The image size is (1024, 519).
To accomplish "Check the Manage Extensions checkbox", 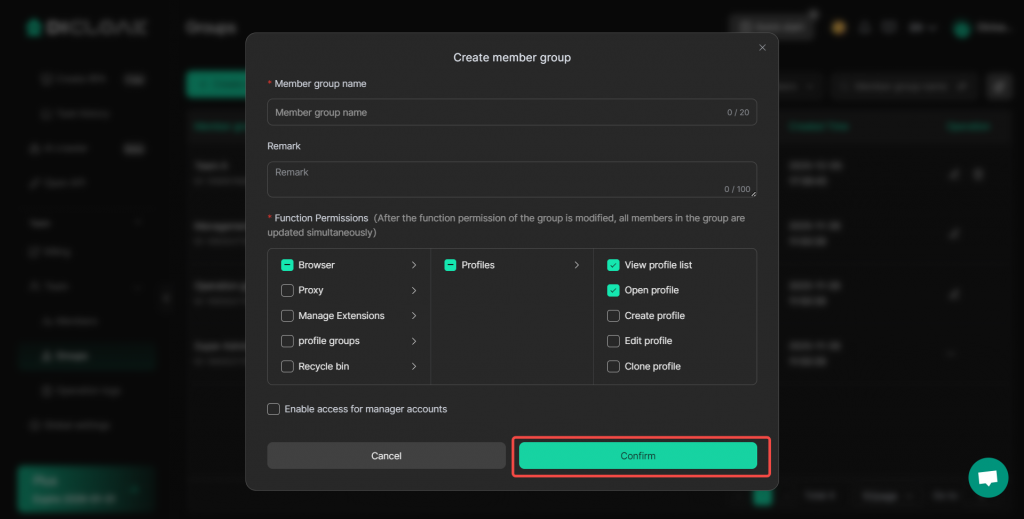I will [x=287, y=316].
